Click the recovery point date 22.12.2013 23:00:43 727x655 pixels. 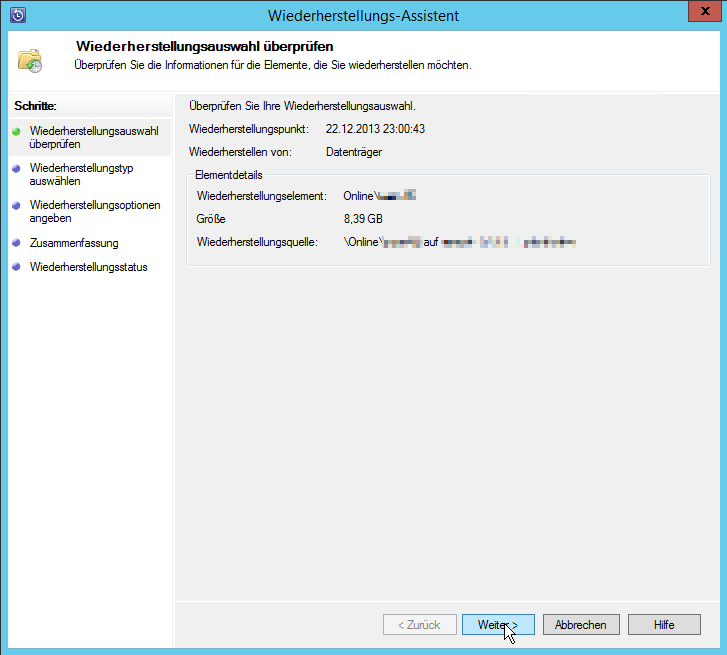pos(375,129)
